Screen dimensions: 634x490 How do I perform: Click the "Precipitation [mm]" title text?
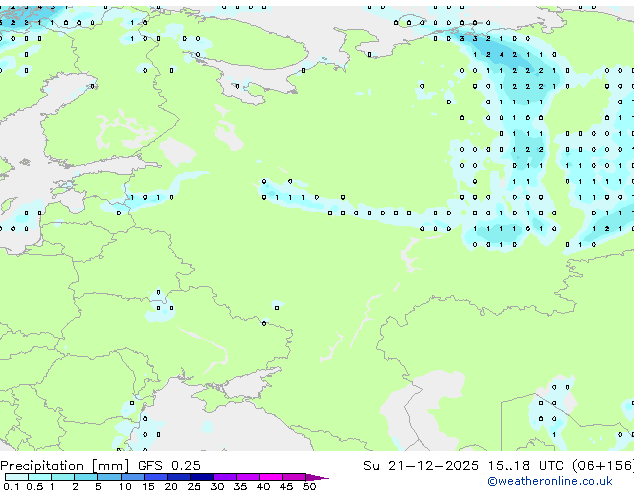click(x=65, y=466)
